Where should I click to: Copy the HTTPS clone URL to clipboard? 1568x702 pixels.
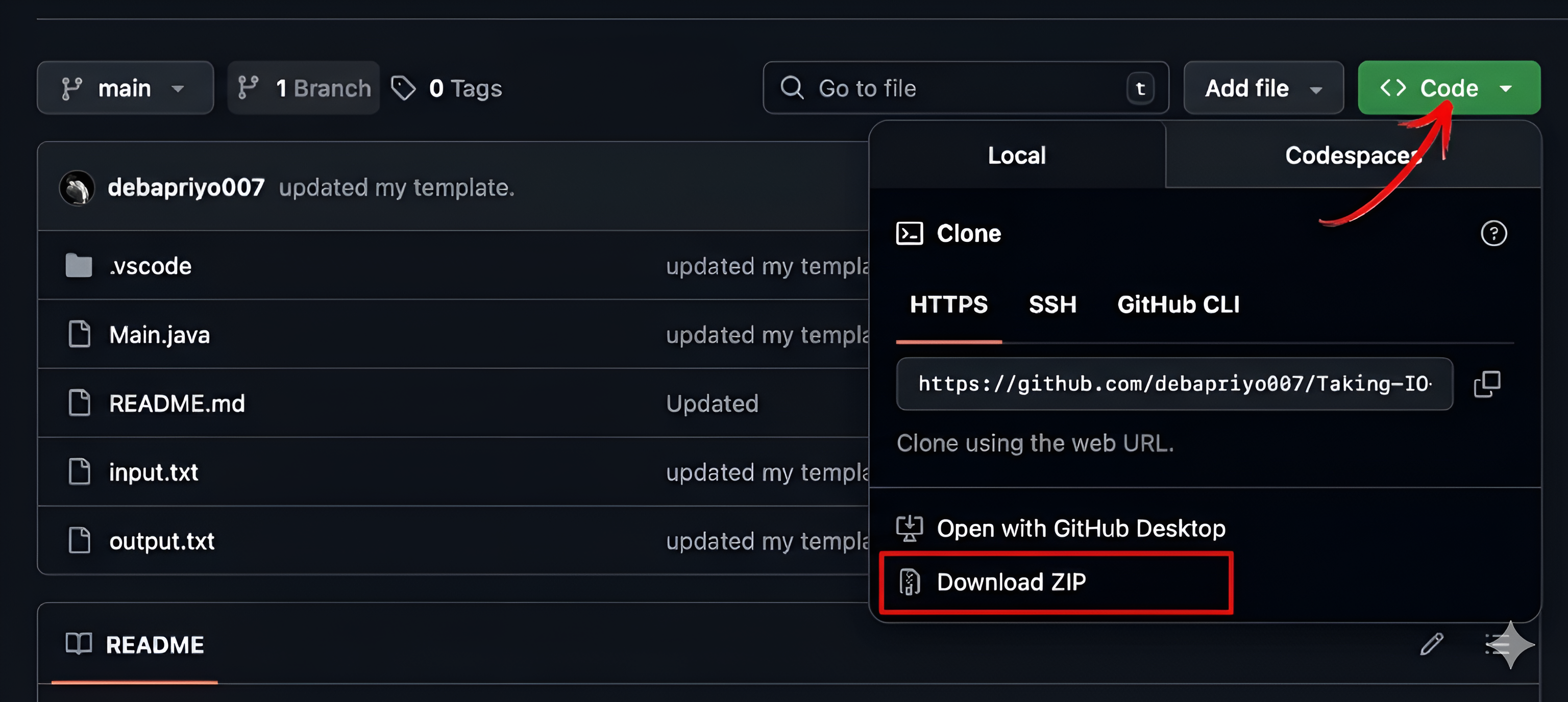click(x=1486, y=384)
